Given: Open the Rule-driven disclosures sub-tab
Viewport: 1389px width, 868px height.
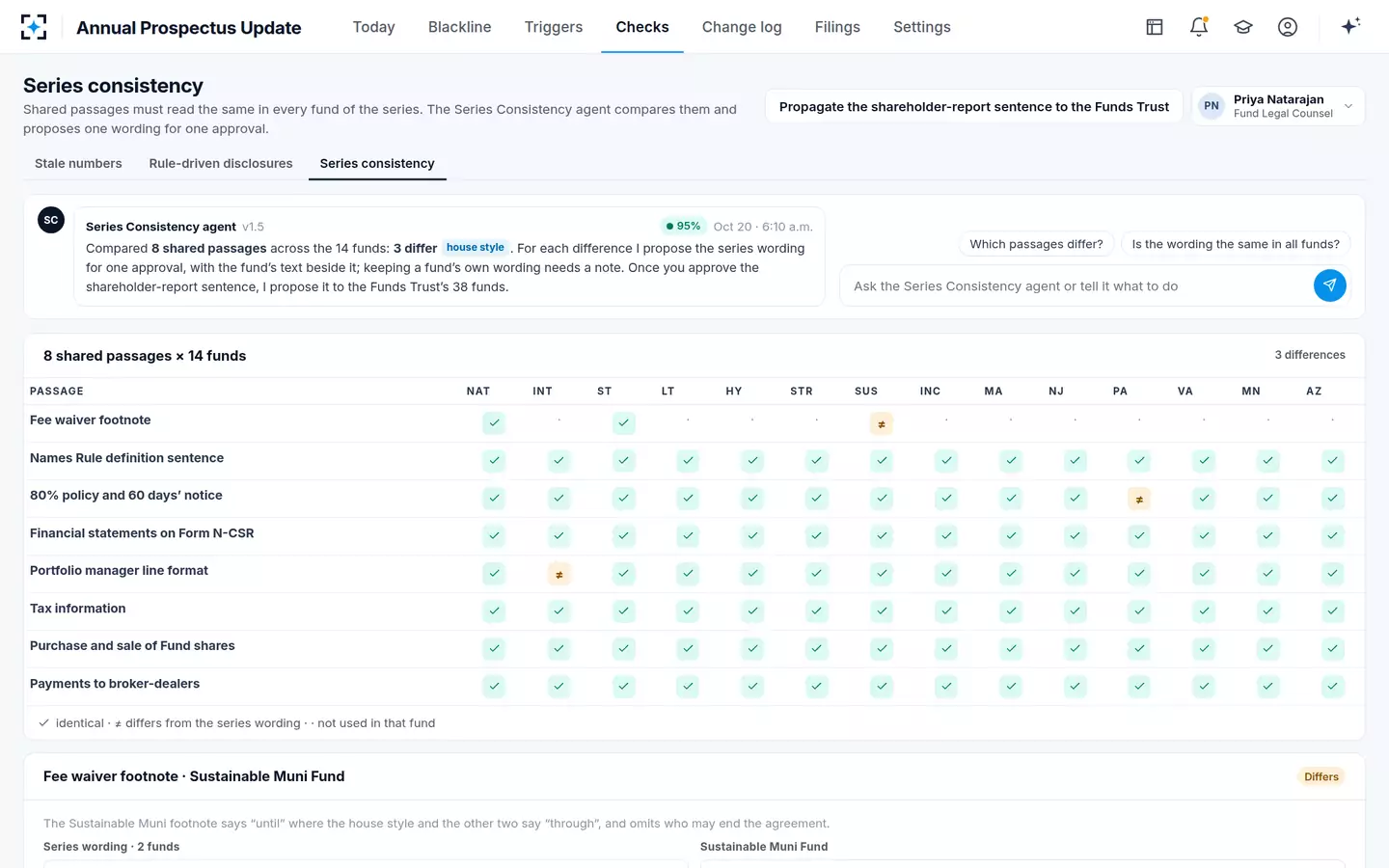Looking at the screenshot, I should 221,163.
